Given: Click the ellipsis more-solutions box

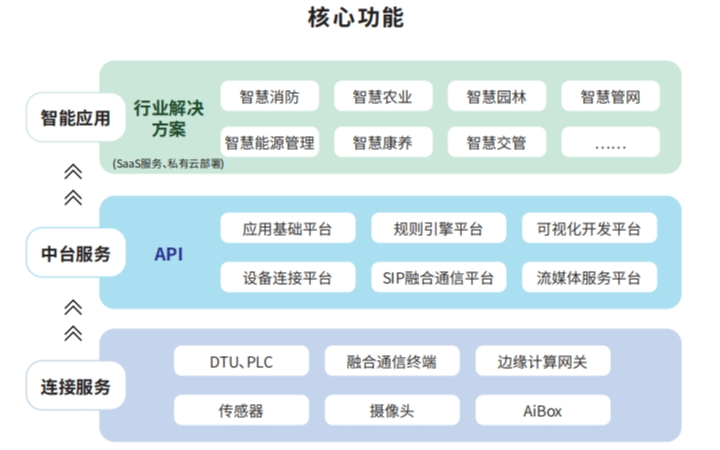Looking at the screenshot, I should pyautogui.click(x=610, y=142).
